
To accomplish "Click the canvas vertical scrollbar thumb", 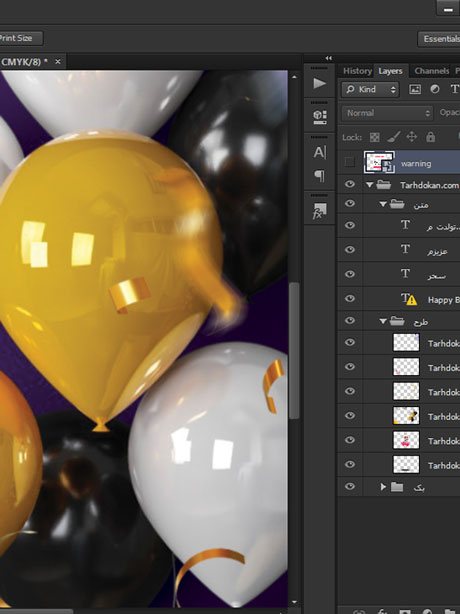I will 294,350.
